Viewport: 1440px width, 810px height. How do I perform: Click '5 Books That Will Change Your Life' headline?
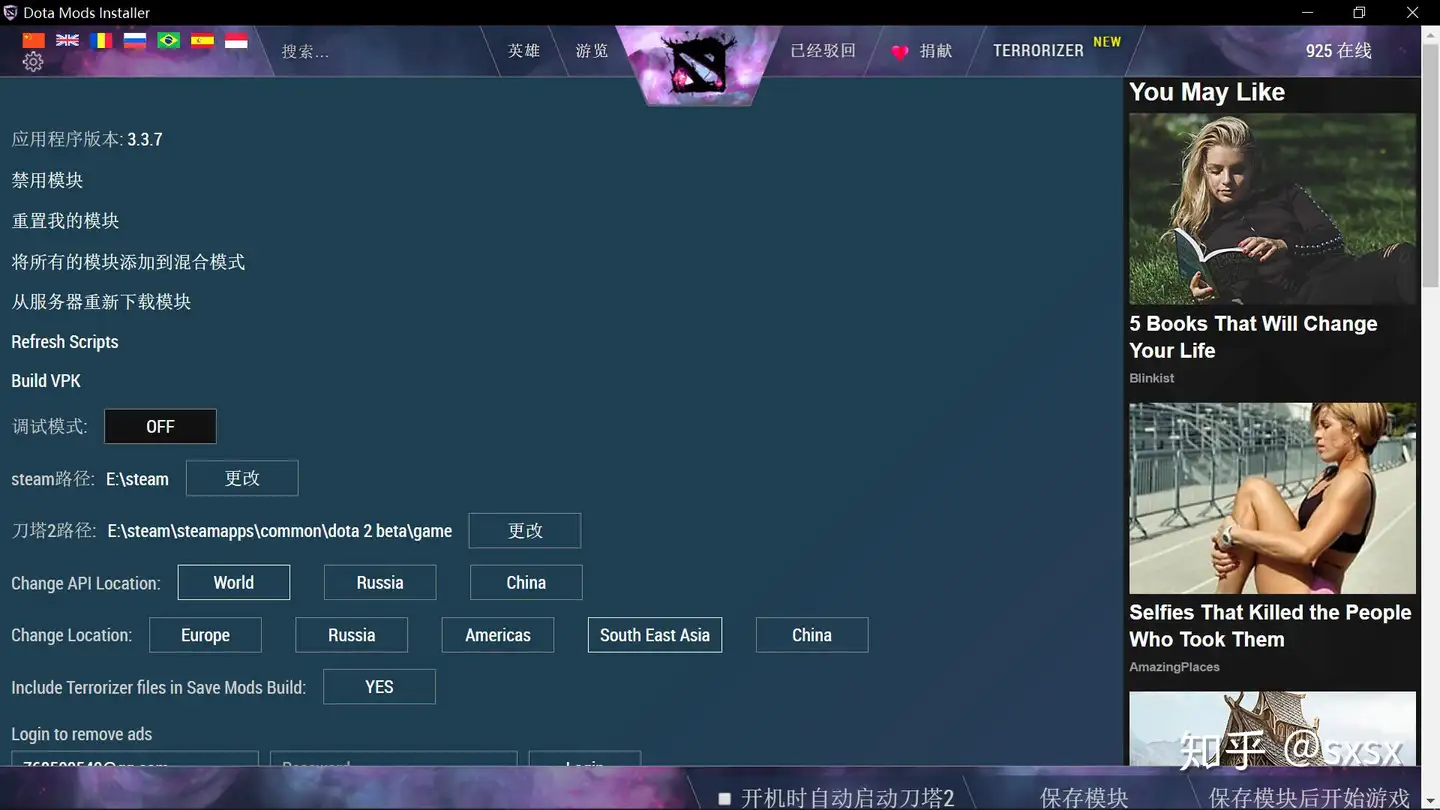[1253, 337]
